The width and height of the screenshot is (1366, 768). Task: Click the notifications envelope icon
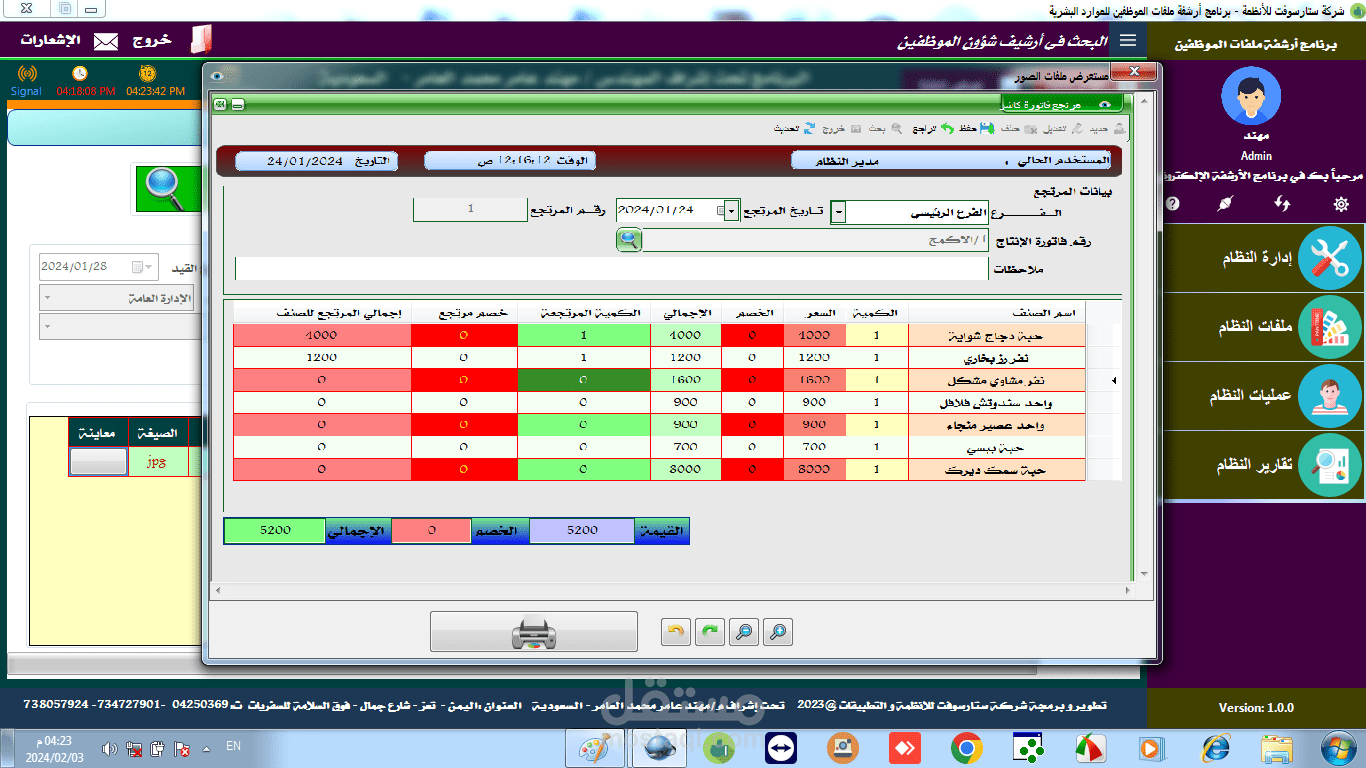click(x=106, y=41)
